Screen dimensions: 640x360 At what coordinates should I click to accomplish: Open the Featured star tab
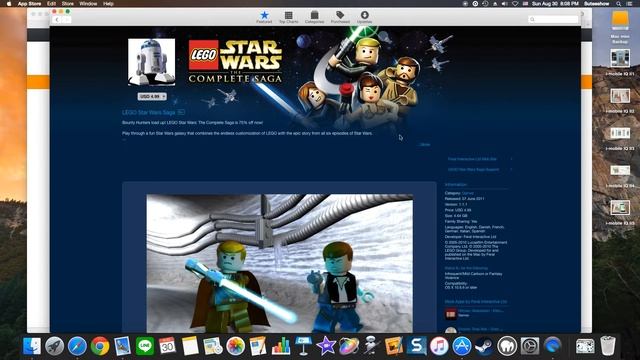(x=264, y=17)
